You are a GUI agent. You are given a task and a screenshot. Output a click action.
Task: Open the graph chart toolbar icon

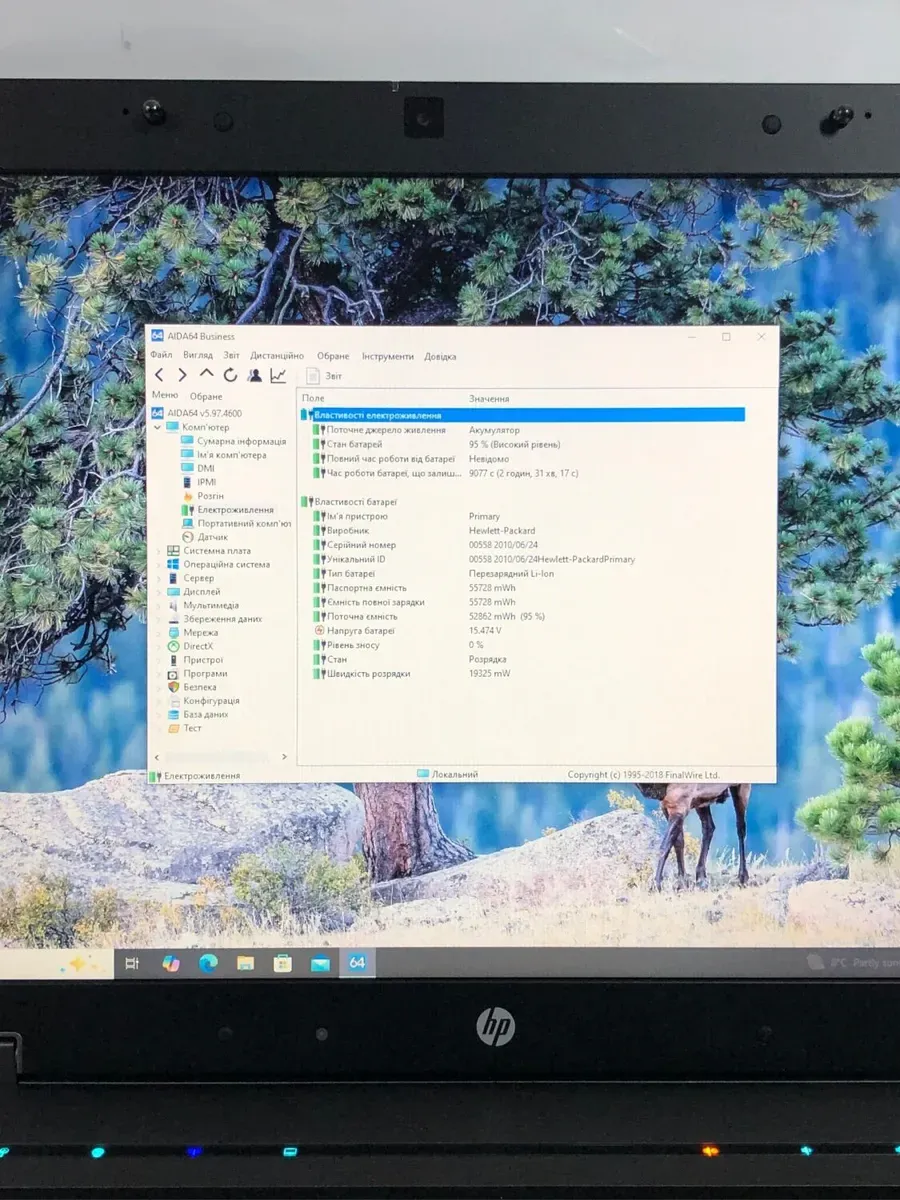click(x=278, y=375)
